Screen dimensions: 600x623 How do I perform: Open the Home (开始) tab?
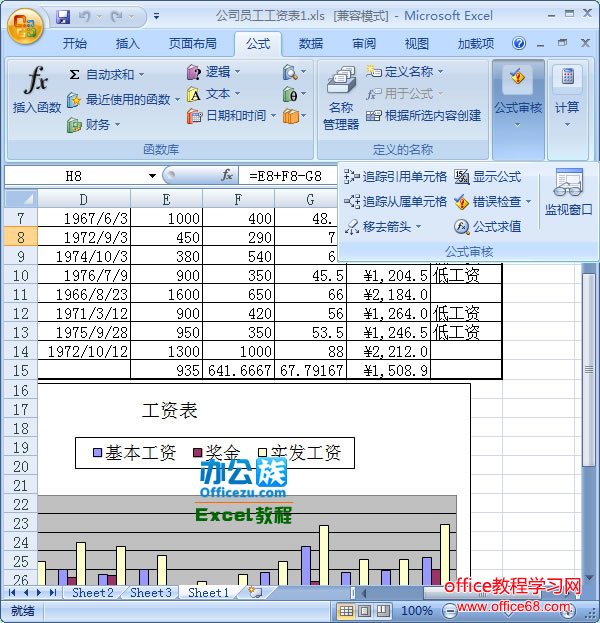point(75,43)
